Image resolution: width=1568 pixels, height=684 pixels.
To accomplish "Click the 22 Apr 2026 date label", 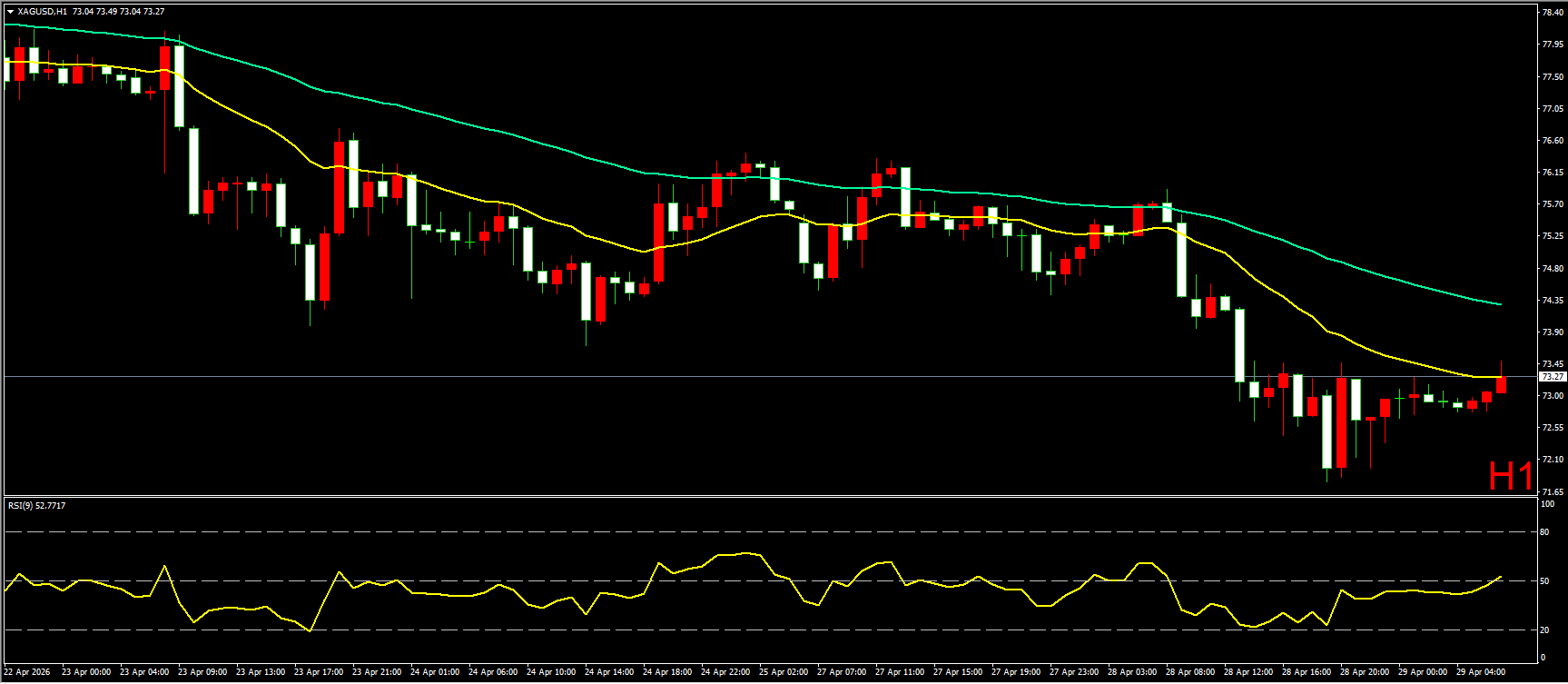I will [x=27, y=672].
